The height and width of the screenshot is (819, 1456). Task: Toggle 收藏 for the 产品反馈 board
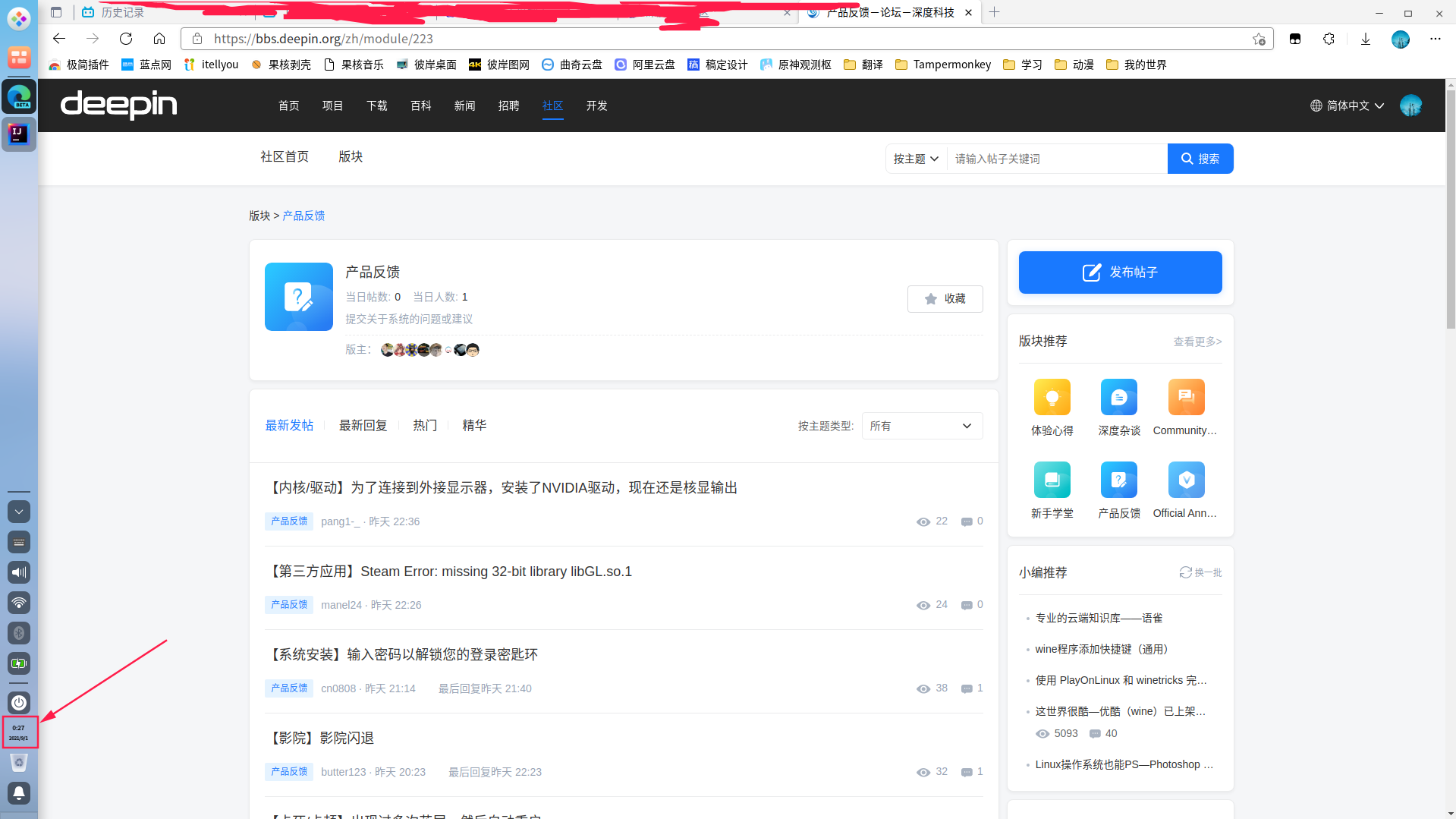coord(945,299)
